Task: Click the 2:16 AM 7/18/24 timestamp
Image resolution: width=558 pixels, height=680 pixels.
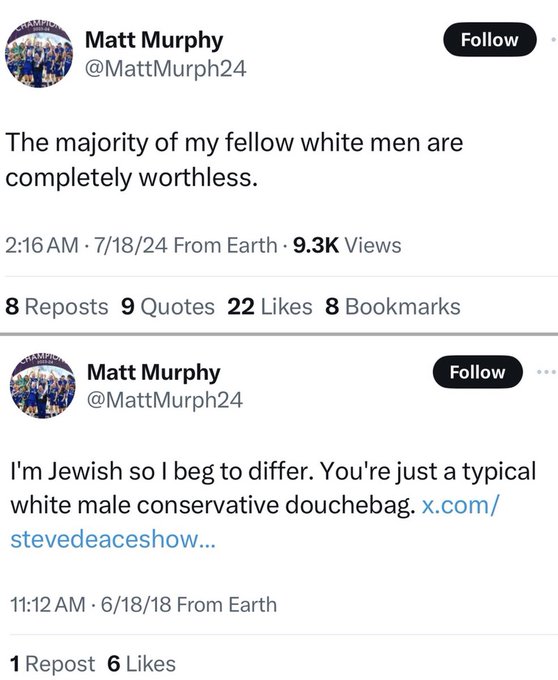Action: 86,245
